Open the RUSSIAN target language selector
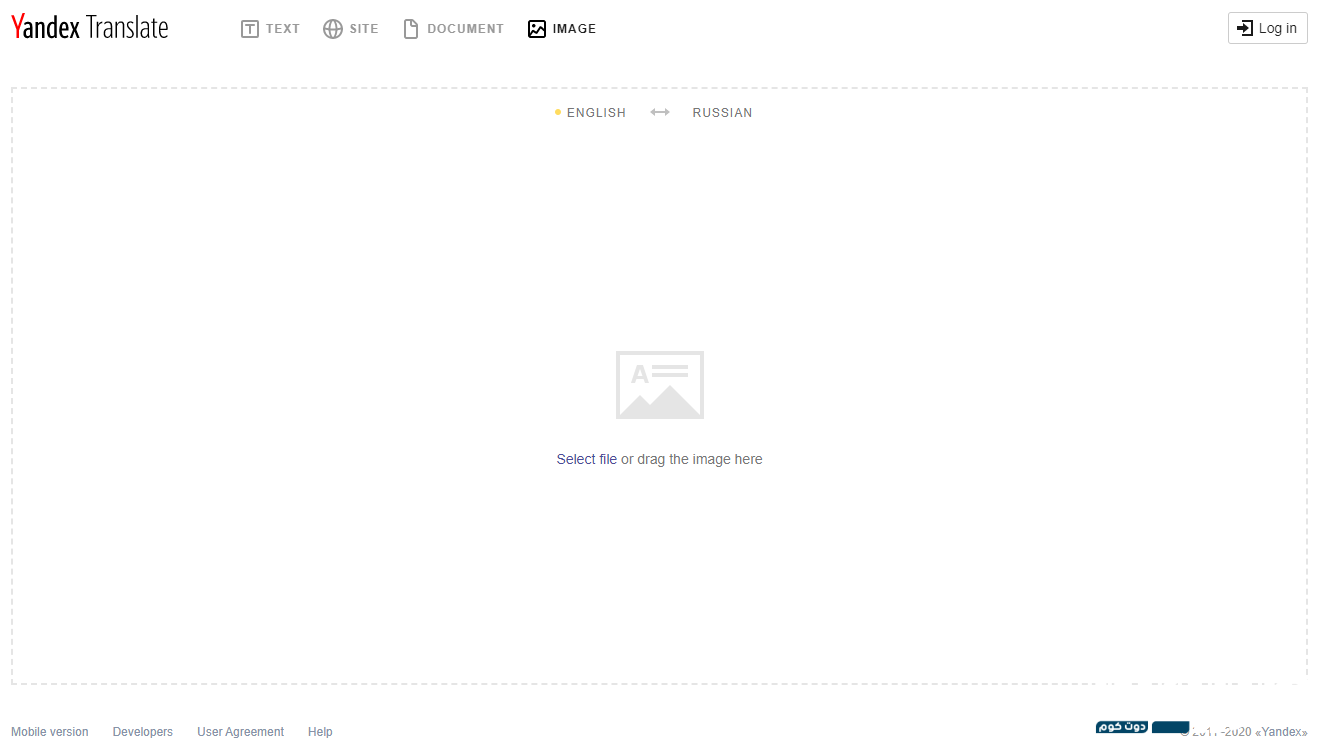Screen dimensions: 1322x747 point(722,113)
